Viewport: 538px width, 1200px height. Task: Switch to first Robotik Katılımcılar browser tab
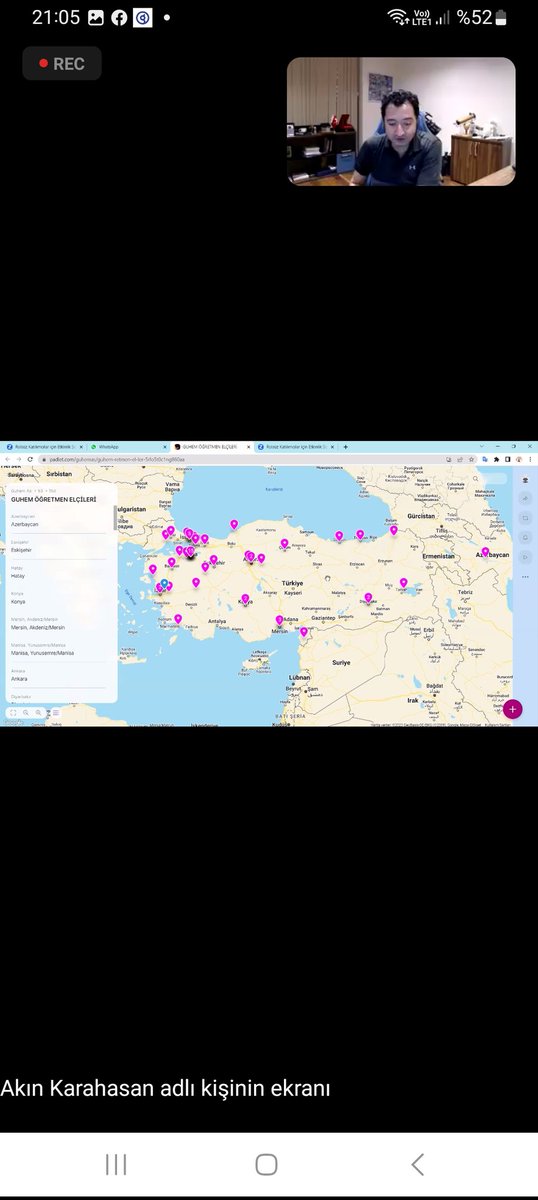(x=43, y=447)
